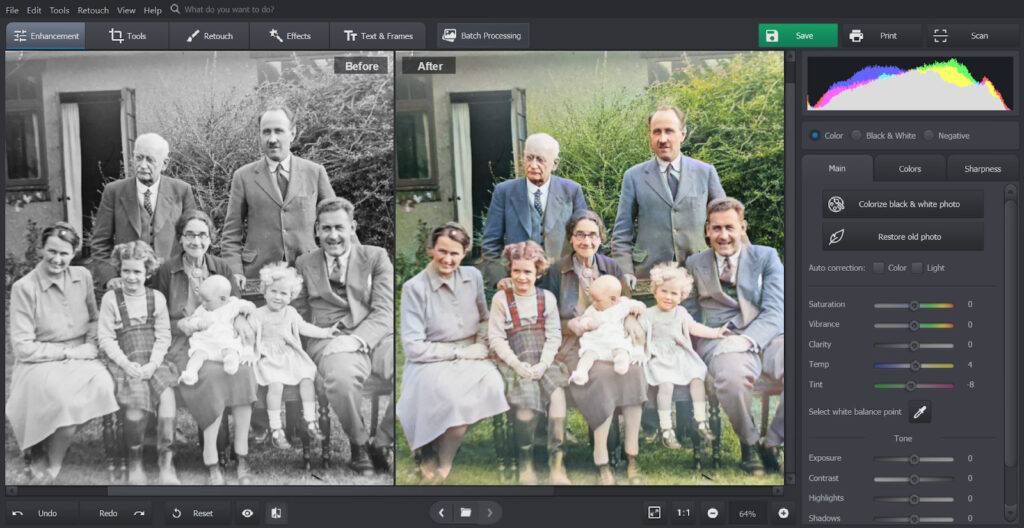Click Colorize black & white photo button

902,204
